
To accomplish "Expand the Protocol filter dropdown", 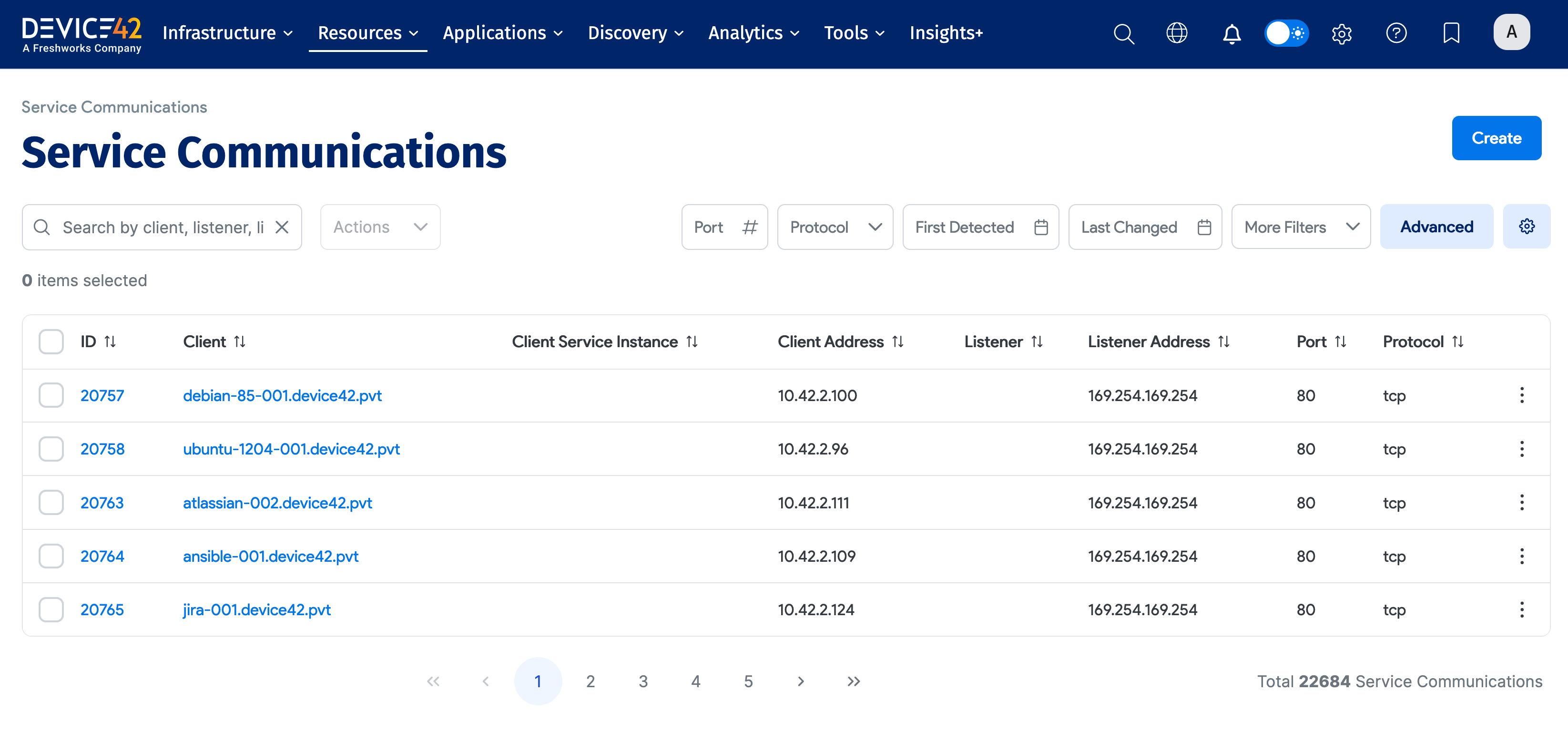I will 835,227.
